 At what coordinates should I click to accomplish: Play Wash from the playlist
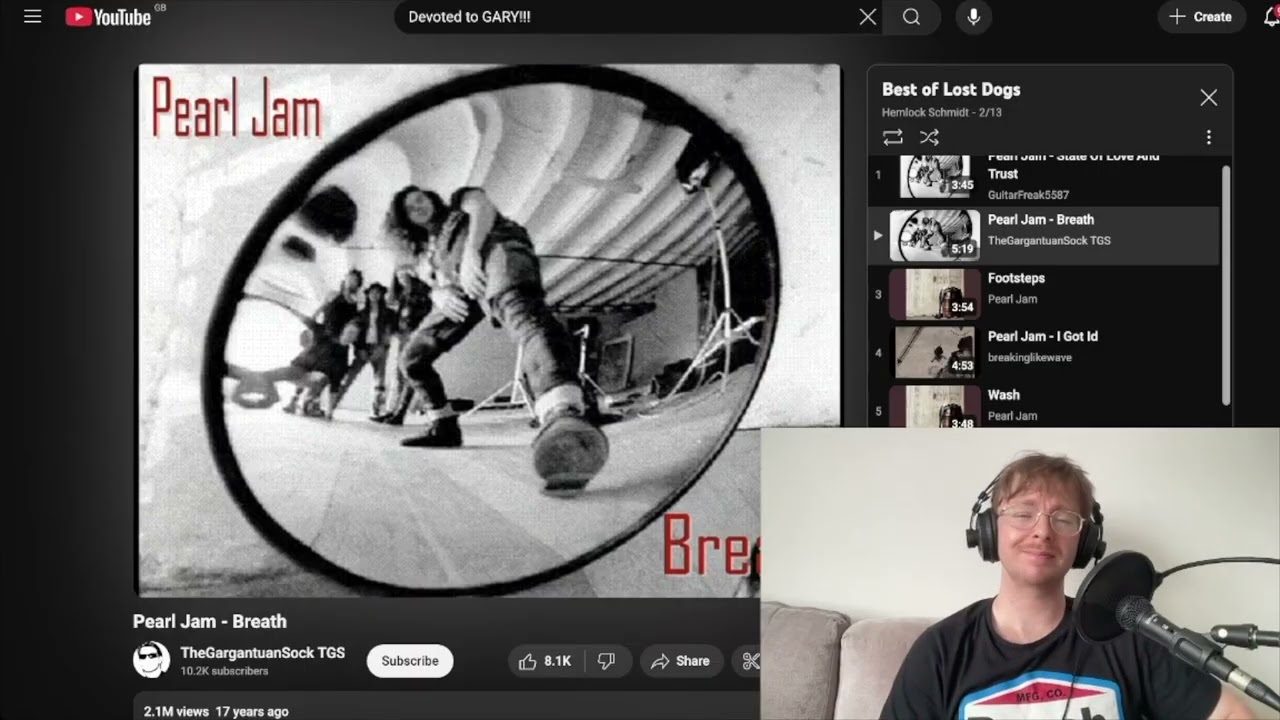[x=1004, y=395]
